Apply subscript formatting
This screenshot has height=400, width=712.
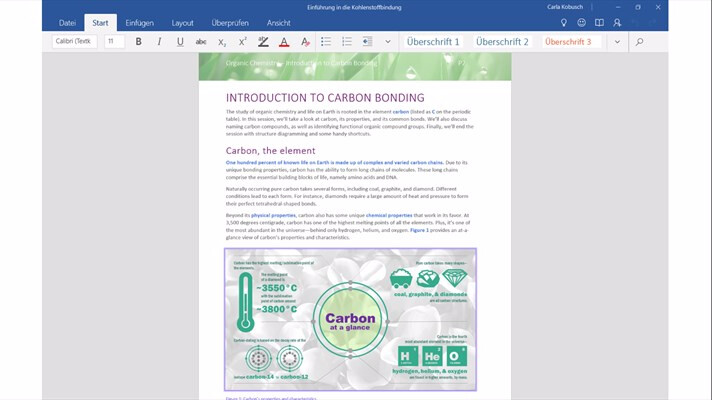pyautogui.click(x=222, y=42)
